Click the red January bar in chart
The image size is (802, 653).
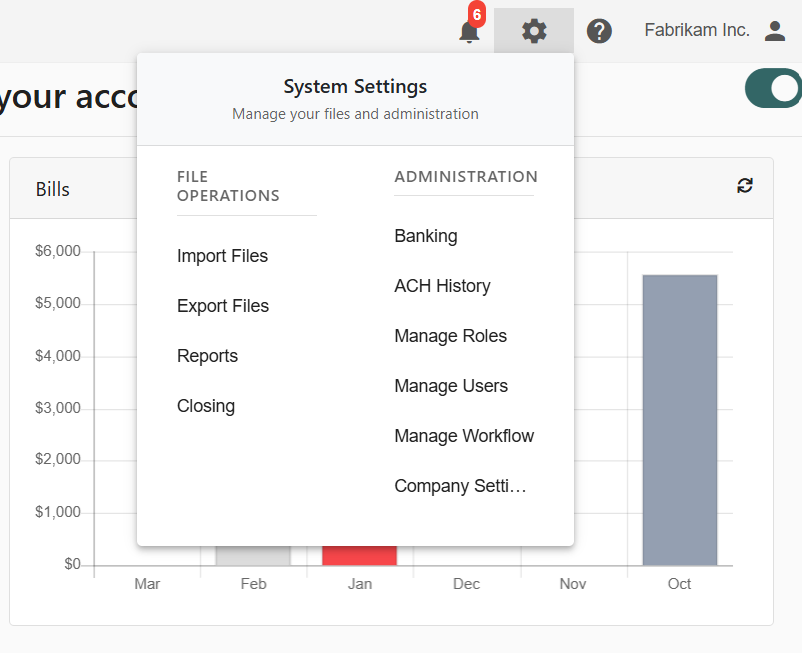pyautogui.click(x=359, y=555)
